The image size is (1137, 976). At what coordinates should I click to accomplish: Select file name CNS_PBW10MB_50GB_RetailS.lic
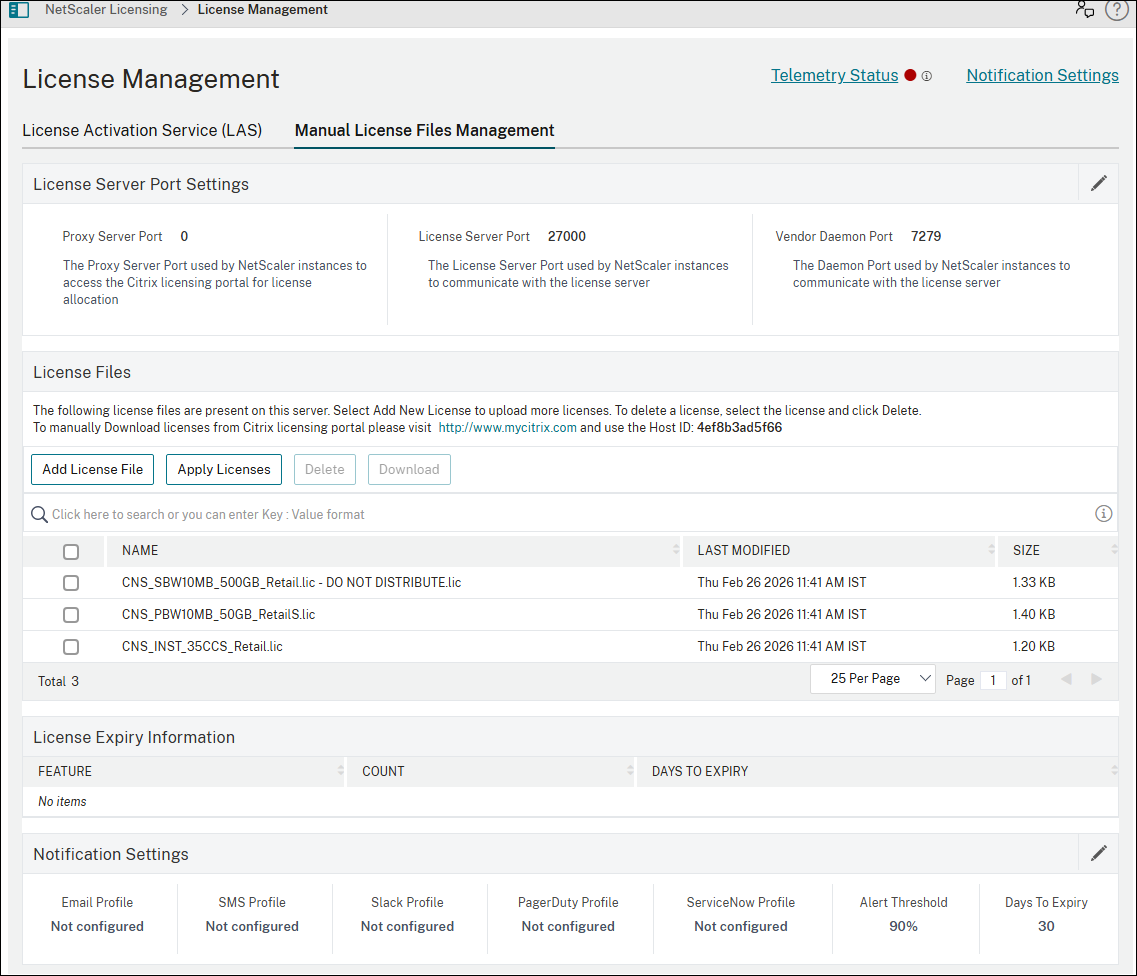coord(218,614)
